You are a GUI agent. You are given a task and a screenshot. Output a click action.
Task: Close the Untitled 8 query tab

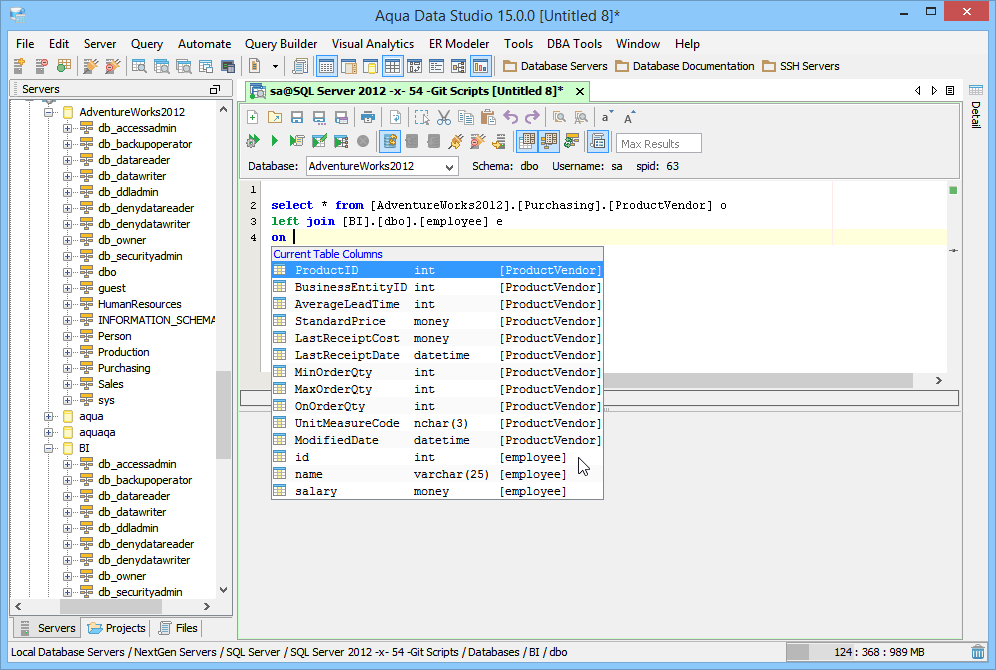580,91
